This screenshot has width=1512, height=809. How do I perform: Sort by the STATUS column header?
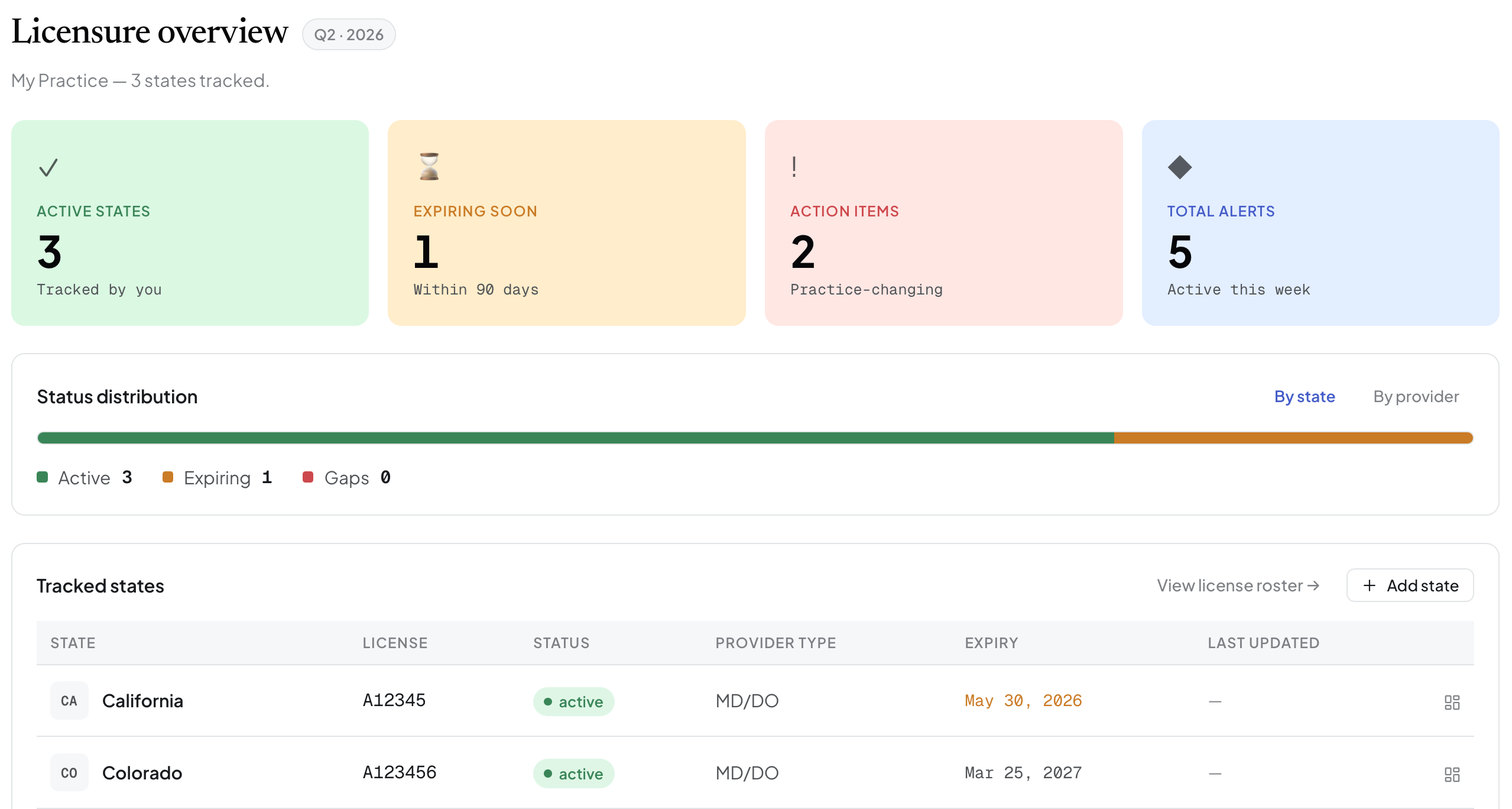tap(562, 643)
